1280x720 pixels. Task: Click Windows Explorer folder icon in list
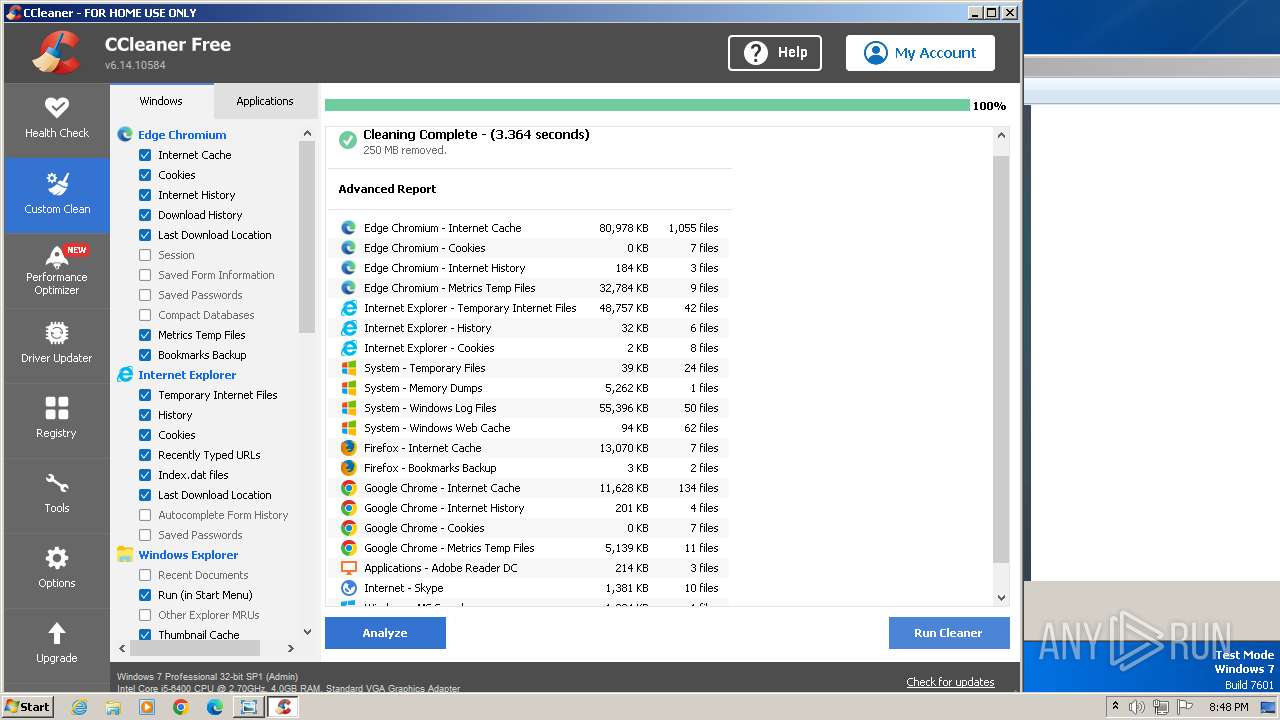click(125, 554)
